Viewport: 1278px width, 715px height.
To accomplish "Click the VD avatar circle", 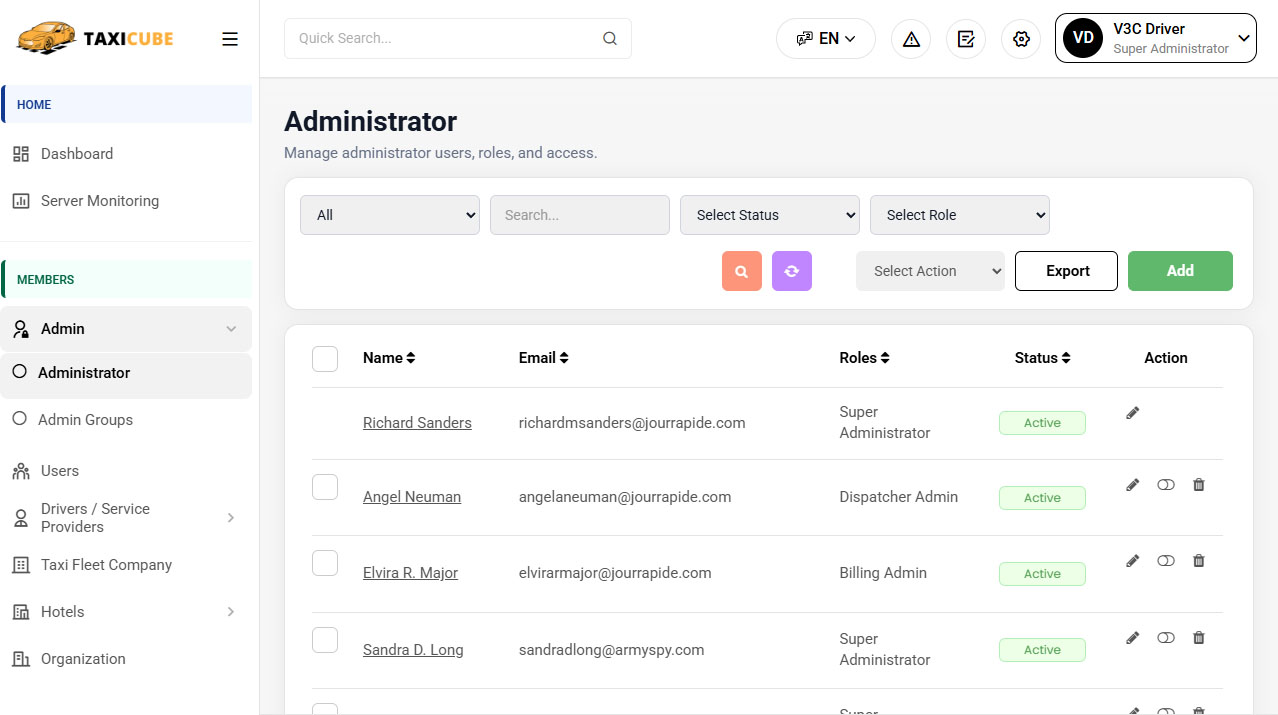I will point(1083,38).
